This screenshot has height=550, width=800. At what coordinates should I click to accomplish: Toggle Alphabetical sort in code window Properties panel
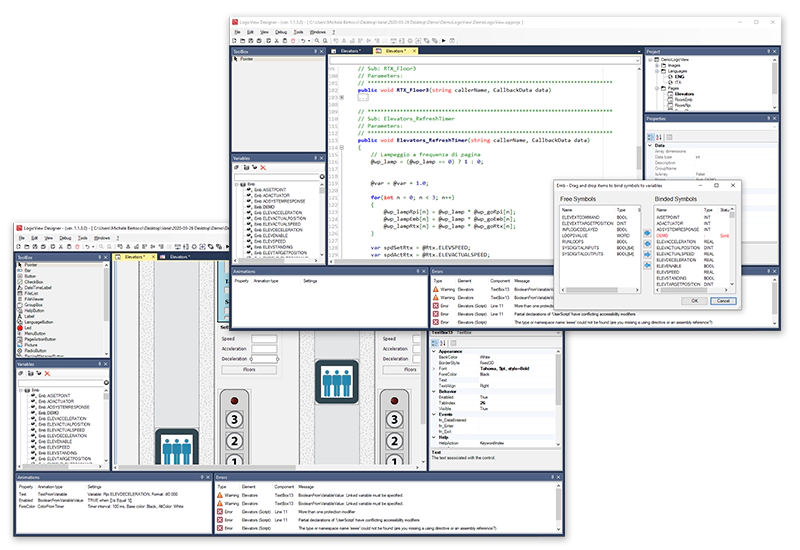click(659, 137)
